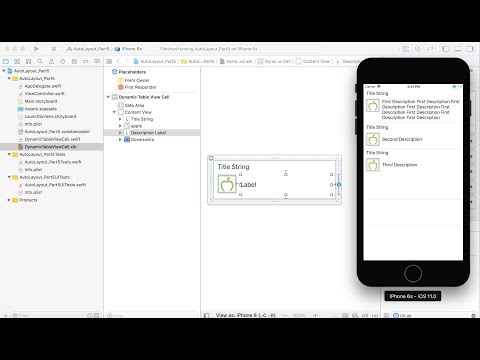Switch to the standard editor
The height and width of the screenshot is (360, 480).
pos(405,49)
